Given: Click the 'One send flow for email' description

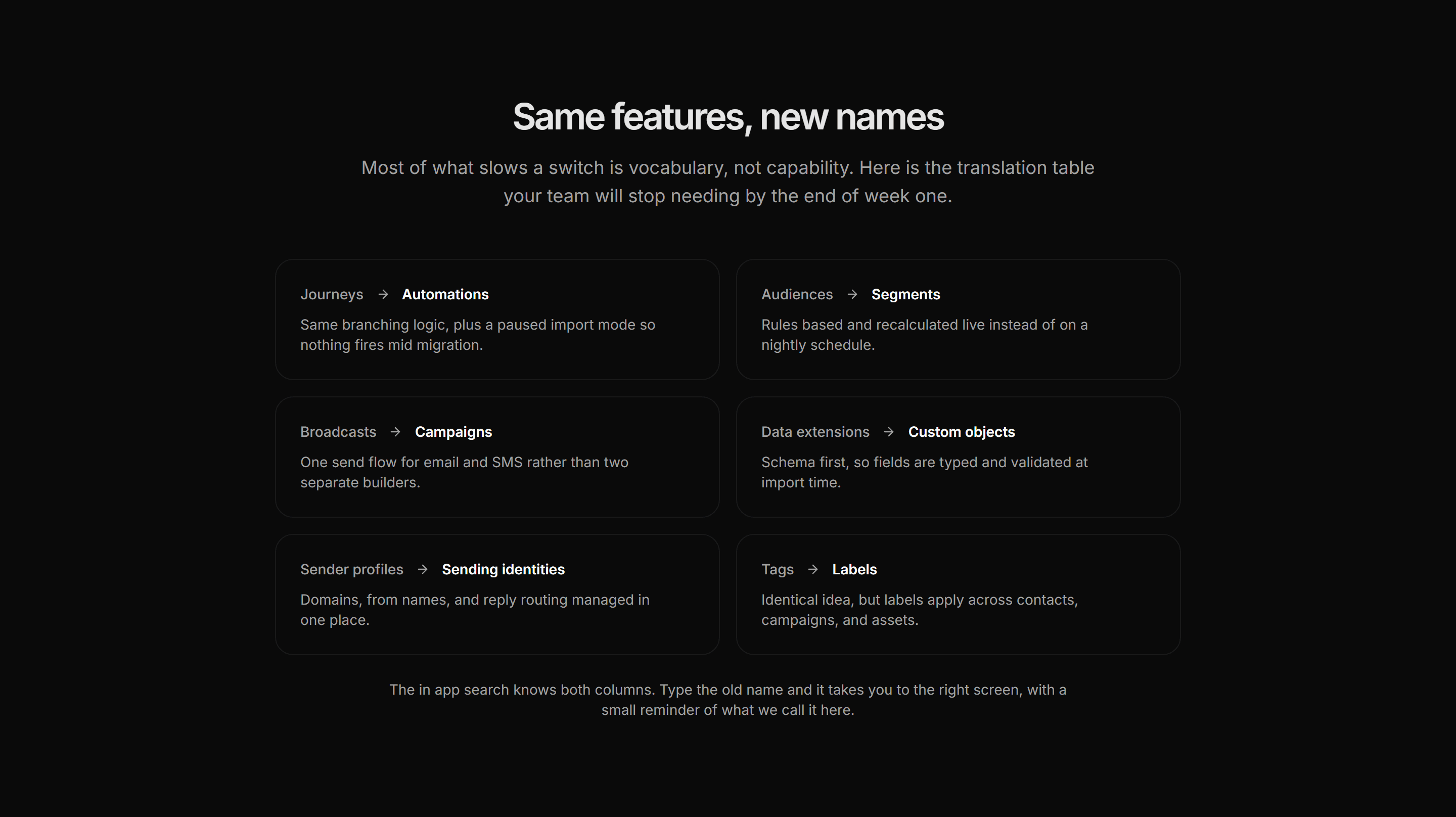Looking at the screenshot, I should [464, 472].
